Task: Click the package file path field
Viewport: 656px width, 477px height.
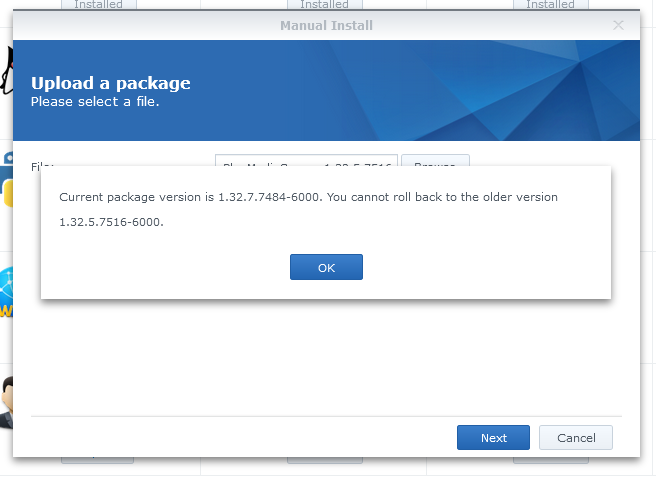Action: tap(306, 160)
